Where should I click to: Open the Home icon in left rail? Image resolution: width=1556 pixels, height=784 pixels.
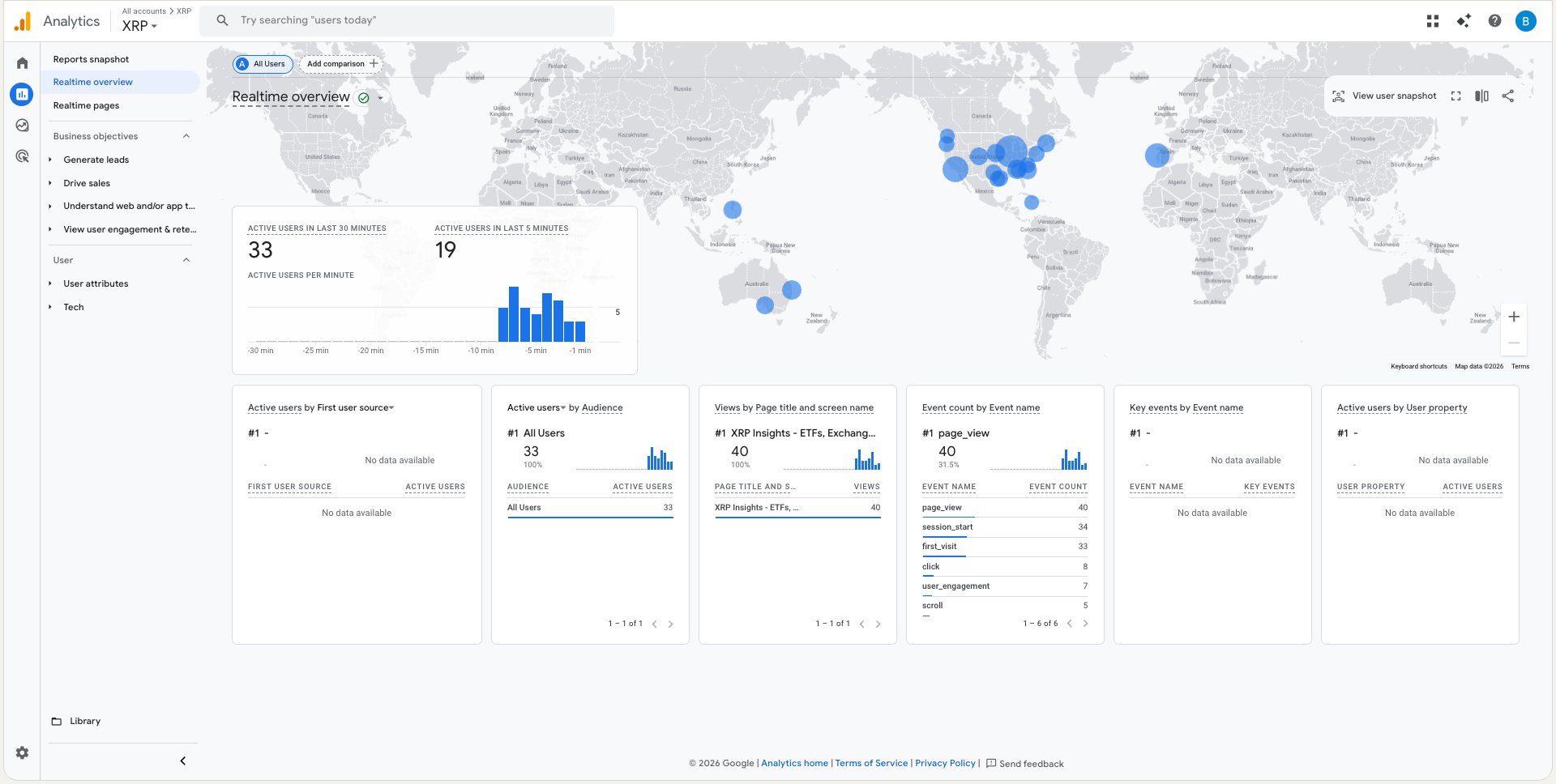pos(22,63)
